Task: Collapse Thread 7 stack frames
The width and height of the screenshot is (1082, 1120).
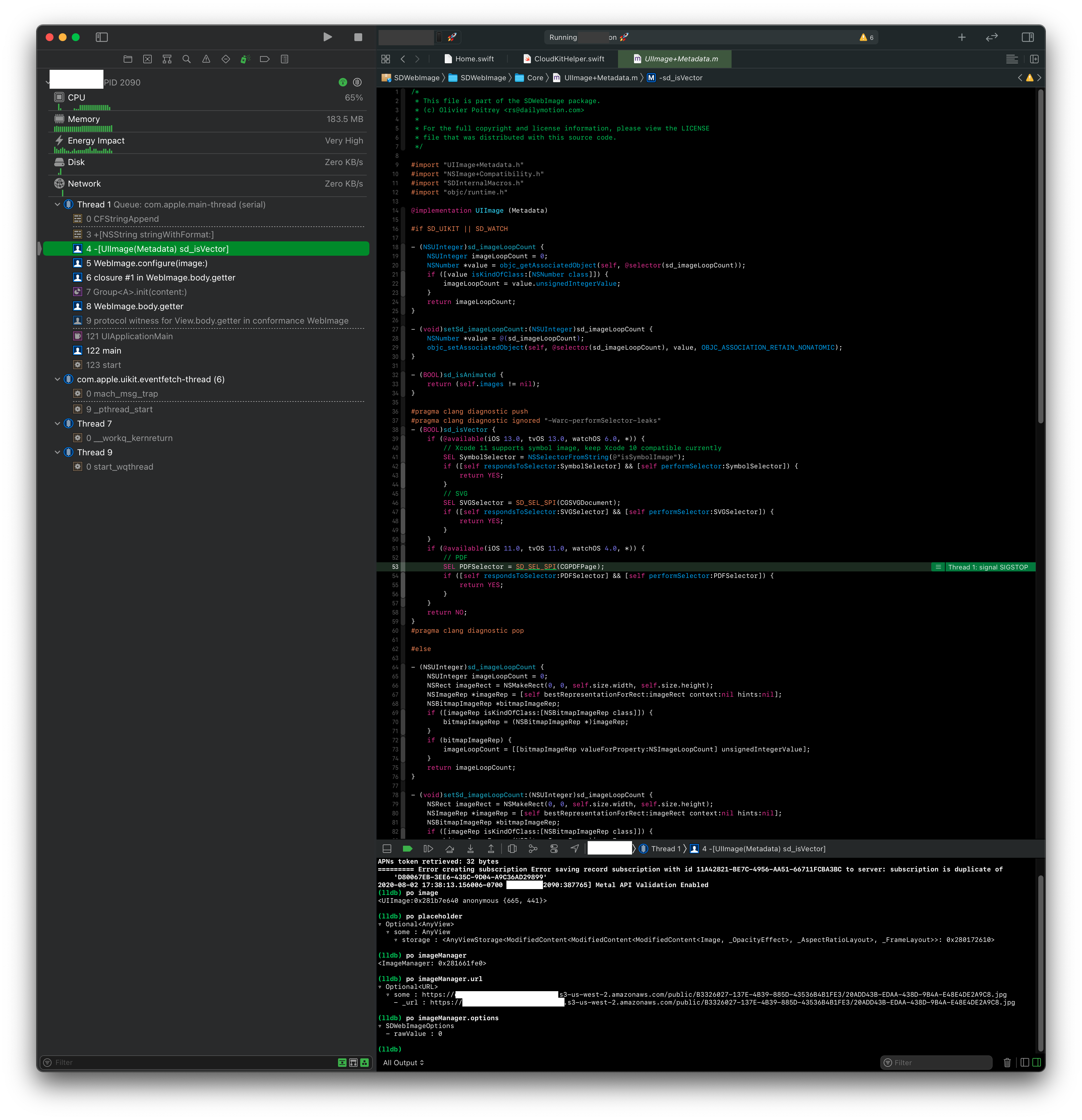Action: coord(58,423)
